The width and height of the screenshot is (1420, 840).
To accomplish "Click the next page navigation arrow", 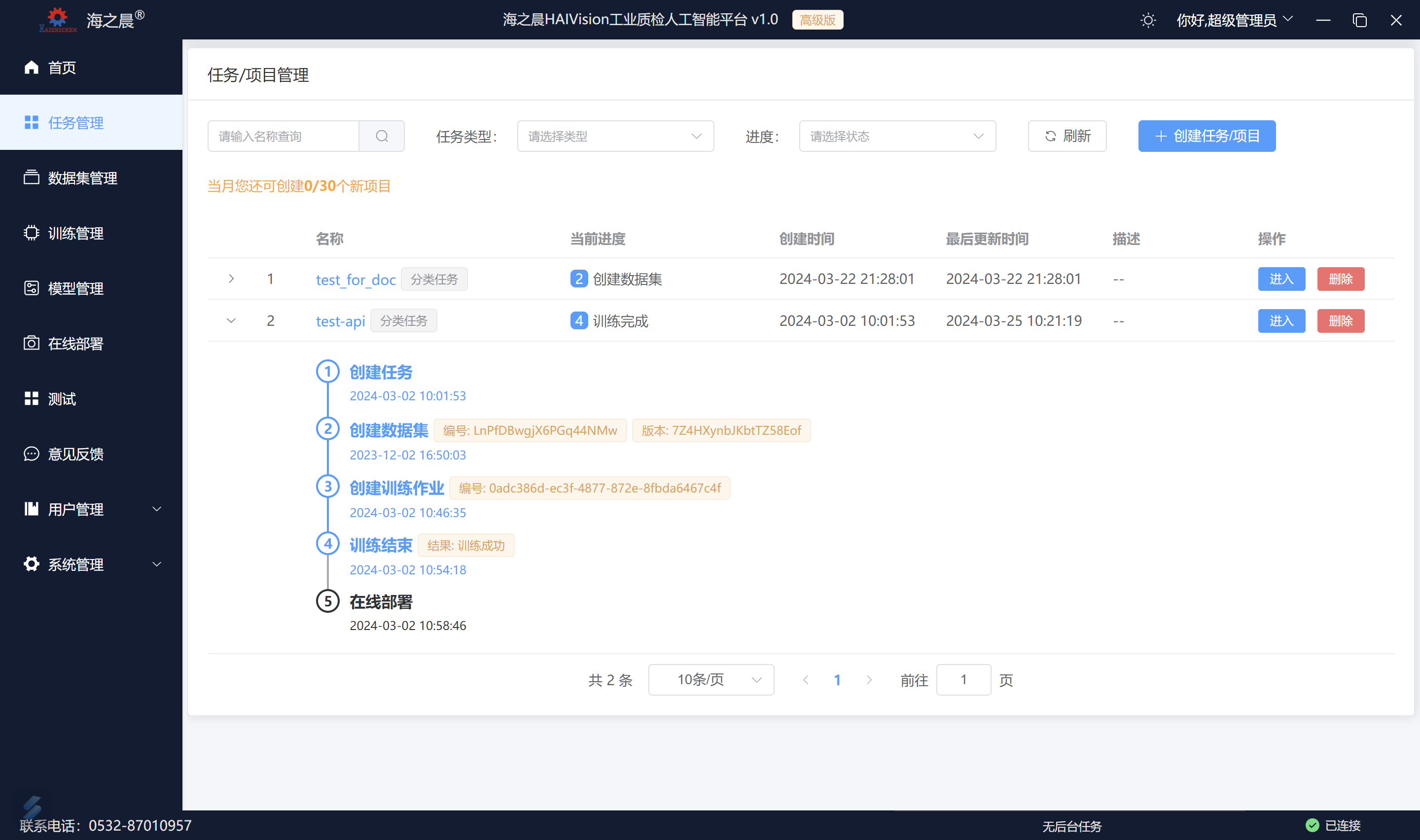I will click(x=869, y=681).
